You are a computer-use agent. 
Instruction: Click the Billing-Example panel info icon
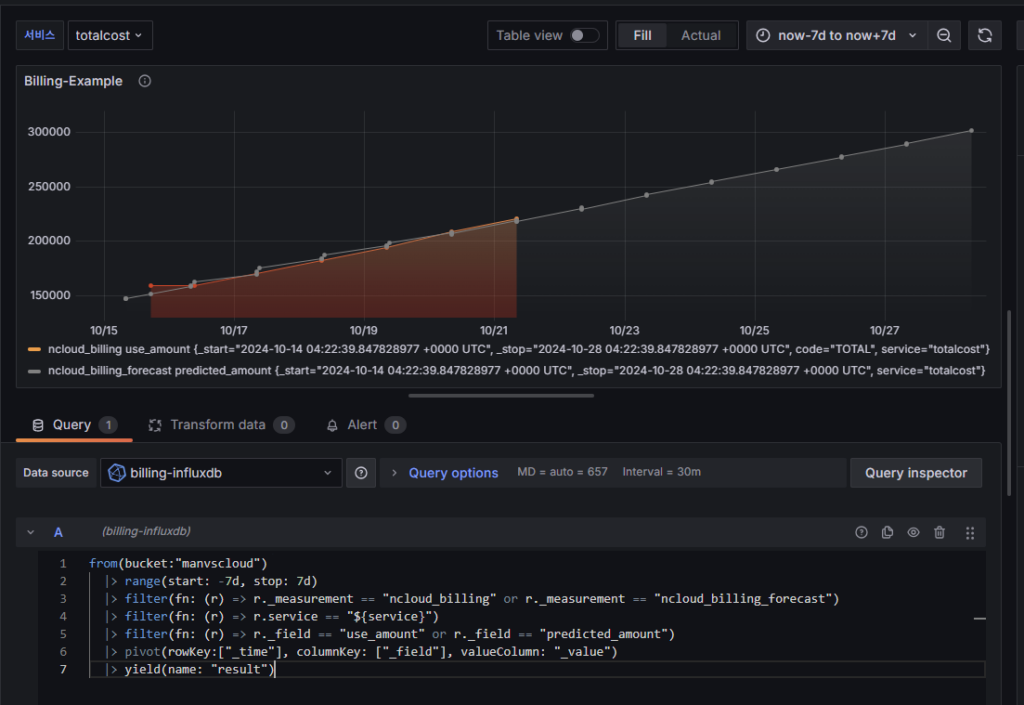pos(145,81)
